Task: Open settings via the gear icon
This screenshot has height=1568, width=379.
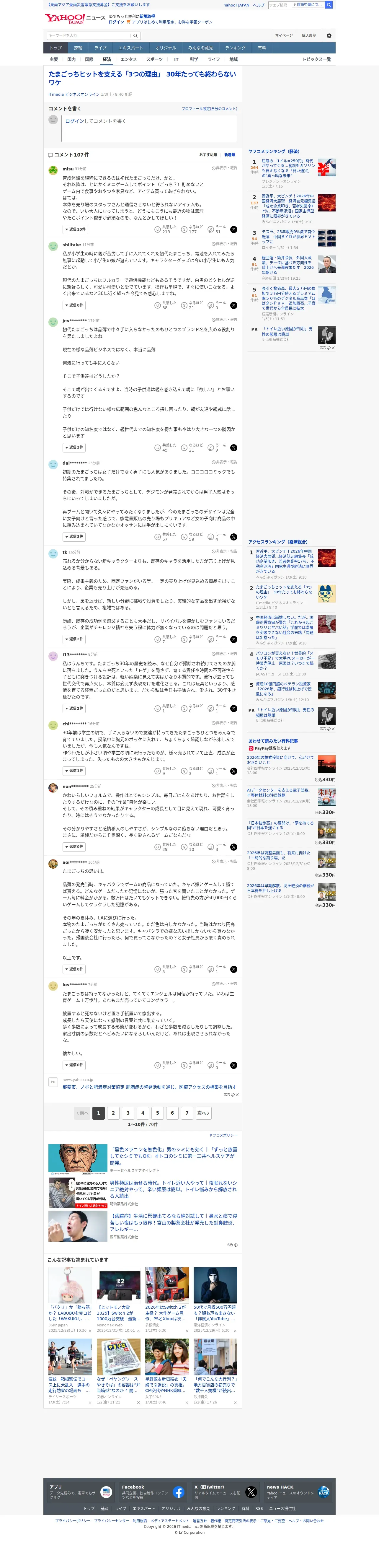Action: click(329, 36)
